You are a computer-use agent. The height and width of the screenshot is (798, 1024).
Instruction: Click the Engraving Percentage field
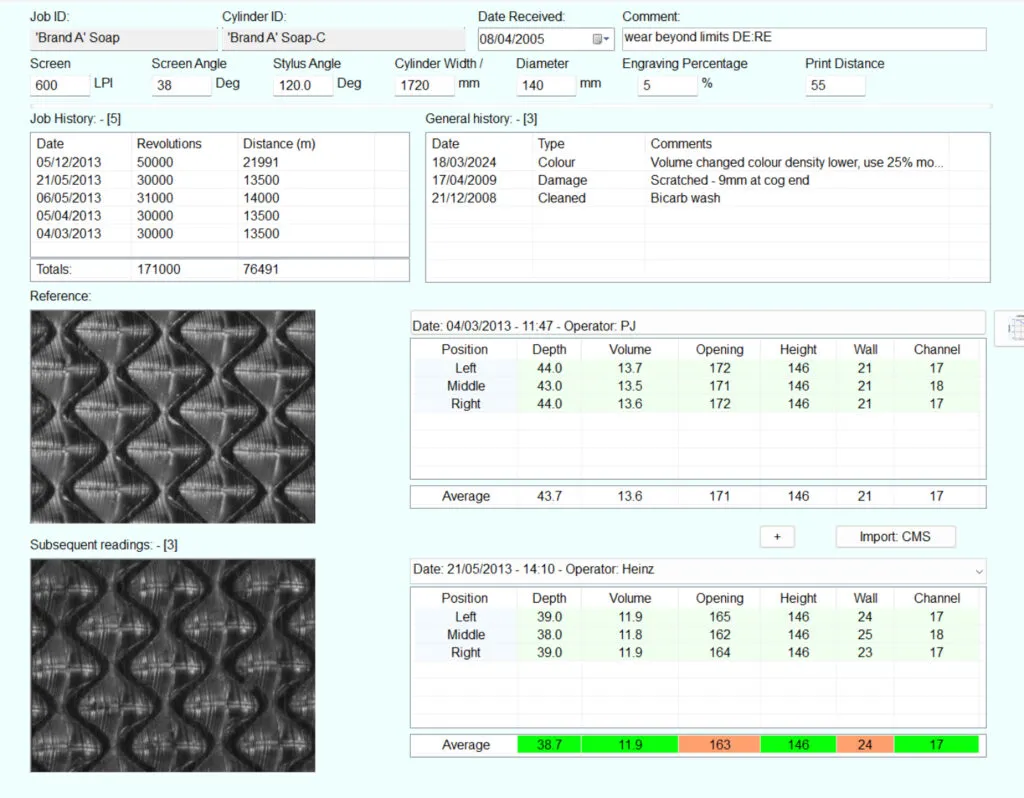coord(667,85)
